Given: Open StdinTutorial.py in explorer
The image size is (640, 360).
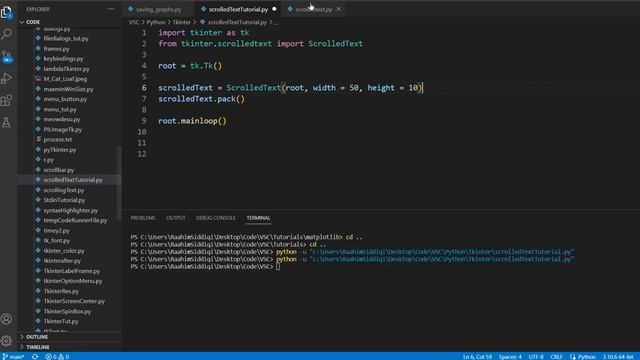Looking at the screenshot, I should coord(64,200).
